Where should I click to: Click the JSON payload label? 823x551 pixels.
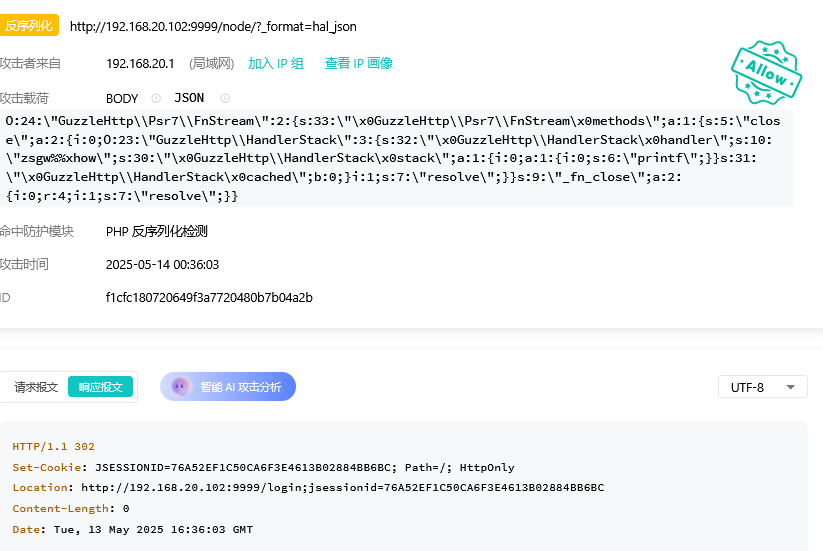pyautogui.click(x=189, y=98)
